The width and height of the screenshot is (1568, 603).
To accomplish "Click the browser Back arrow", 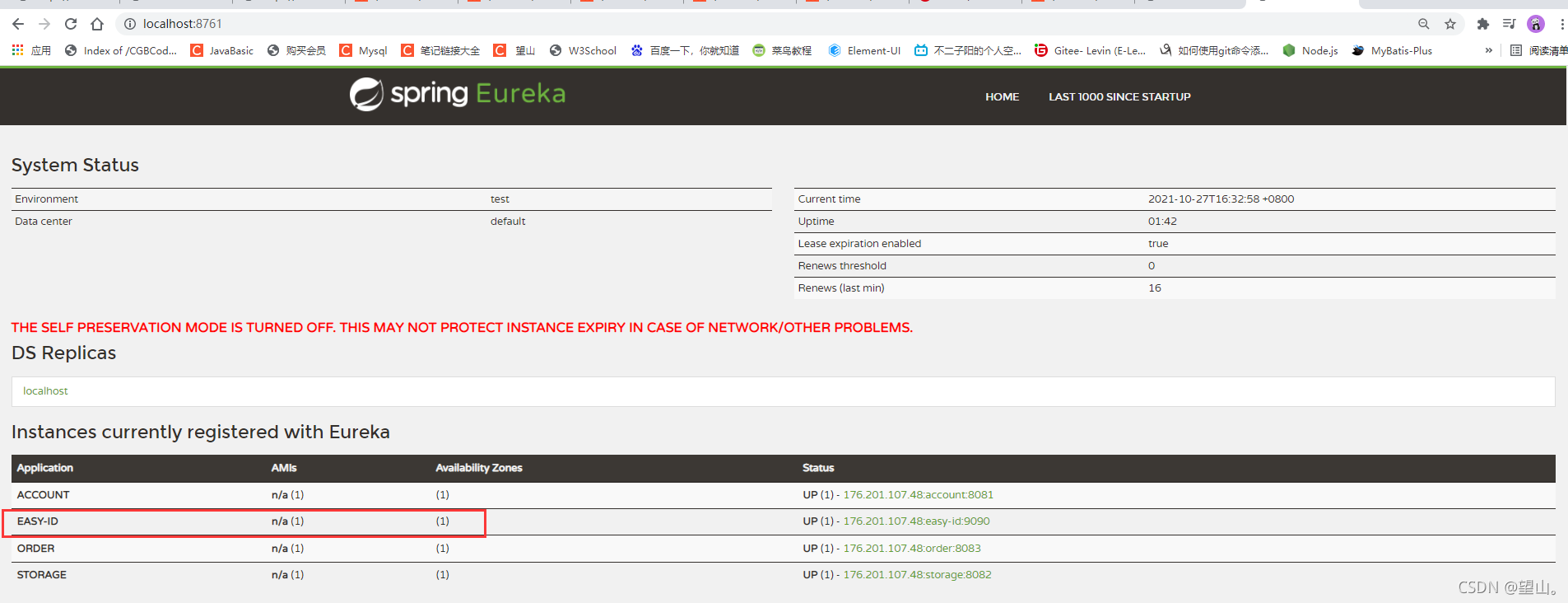I will [x=18, y=24].
